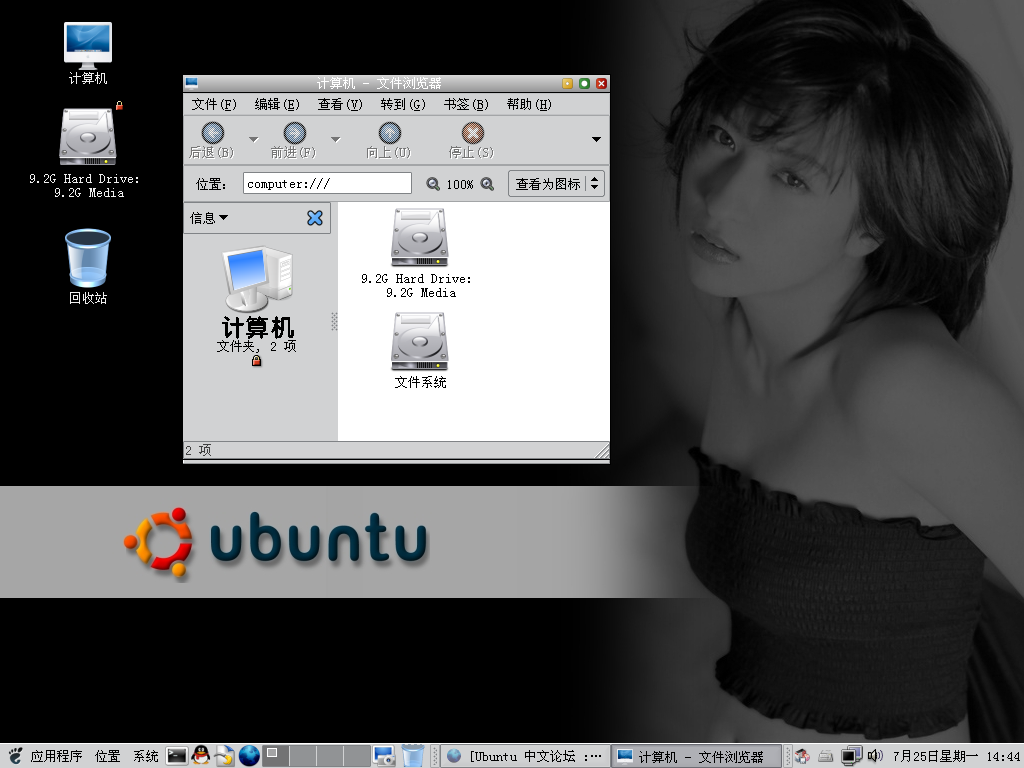Click 计算机 - 文件浏览器 taskbar button
Image resolution: width=1024 pixels, height=768 pixels.
pos(696,756)
